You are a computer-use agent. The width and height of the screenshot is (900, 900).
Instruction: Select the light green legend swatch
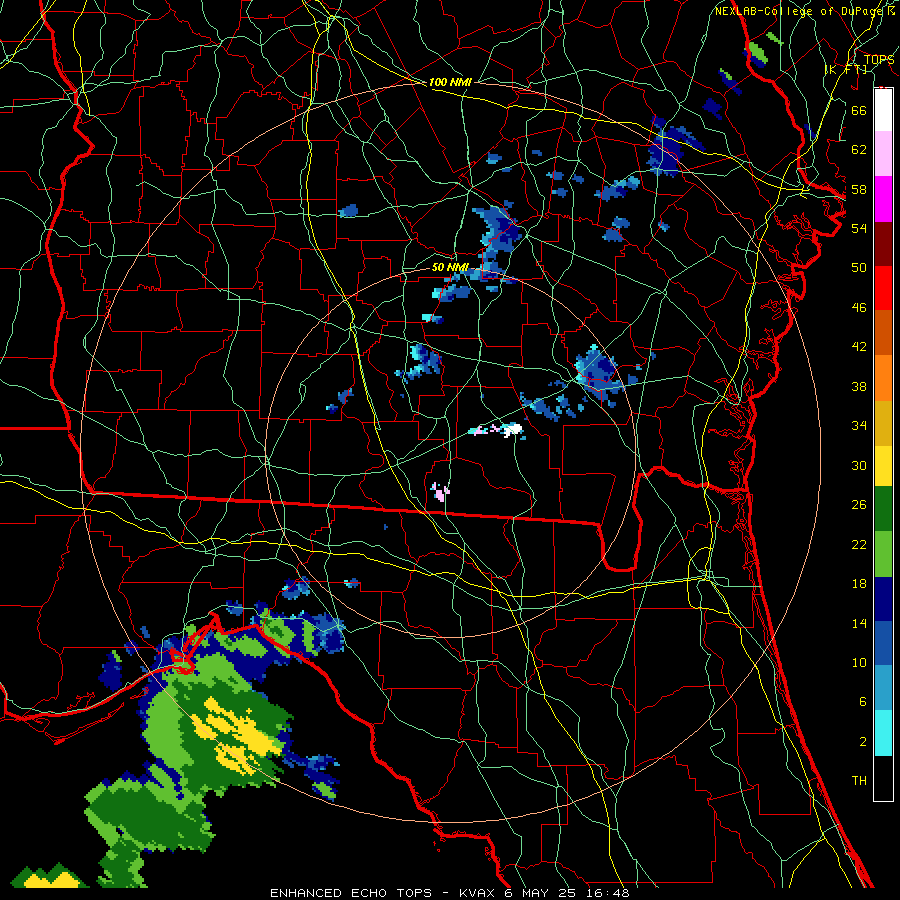click(883, 554)
